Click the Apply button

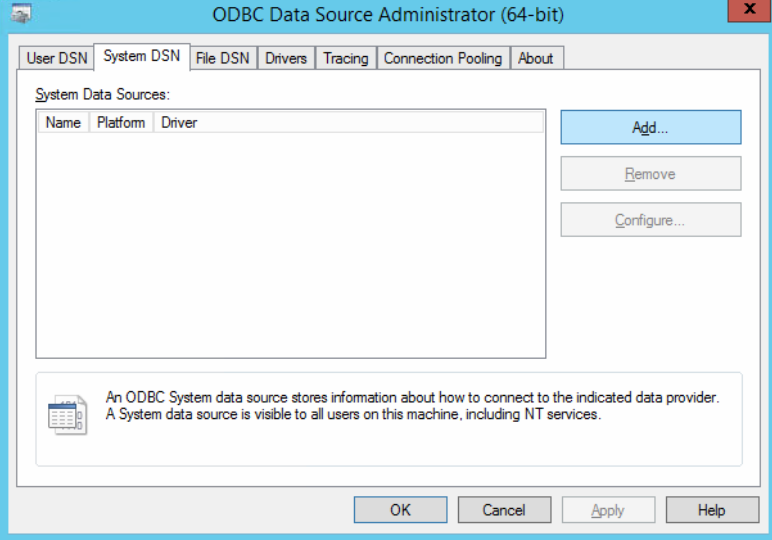[x=608, y=509]
